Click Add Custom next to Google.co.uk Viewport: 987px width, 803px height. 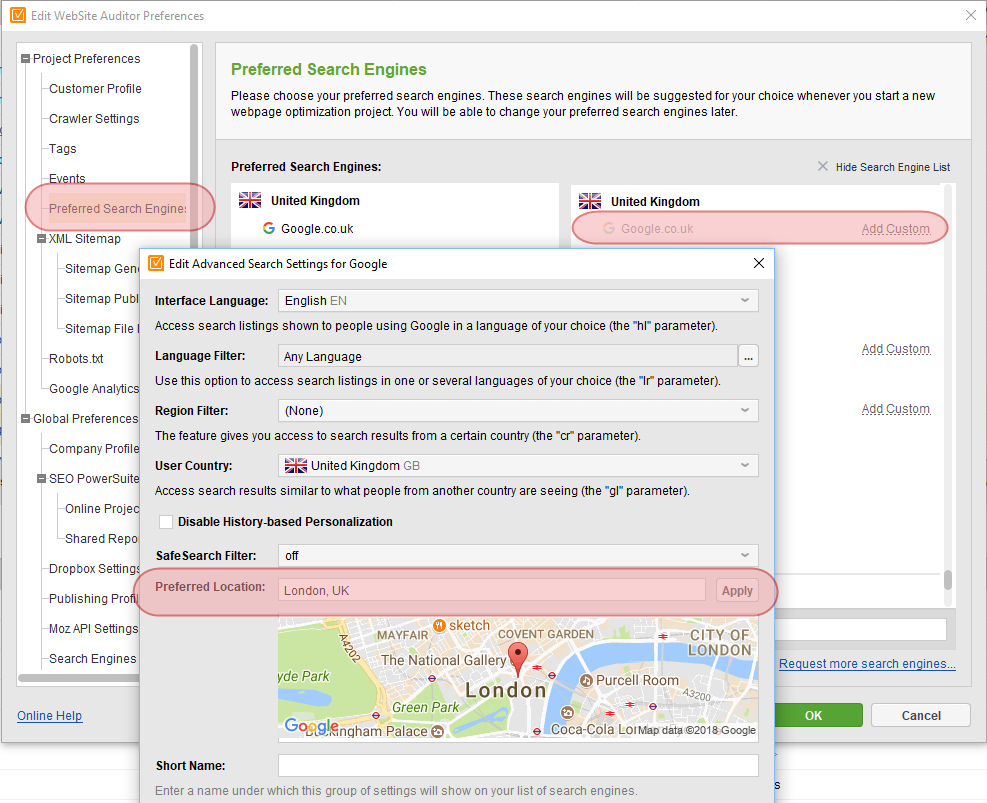click(x=895, y=228)
